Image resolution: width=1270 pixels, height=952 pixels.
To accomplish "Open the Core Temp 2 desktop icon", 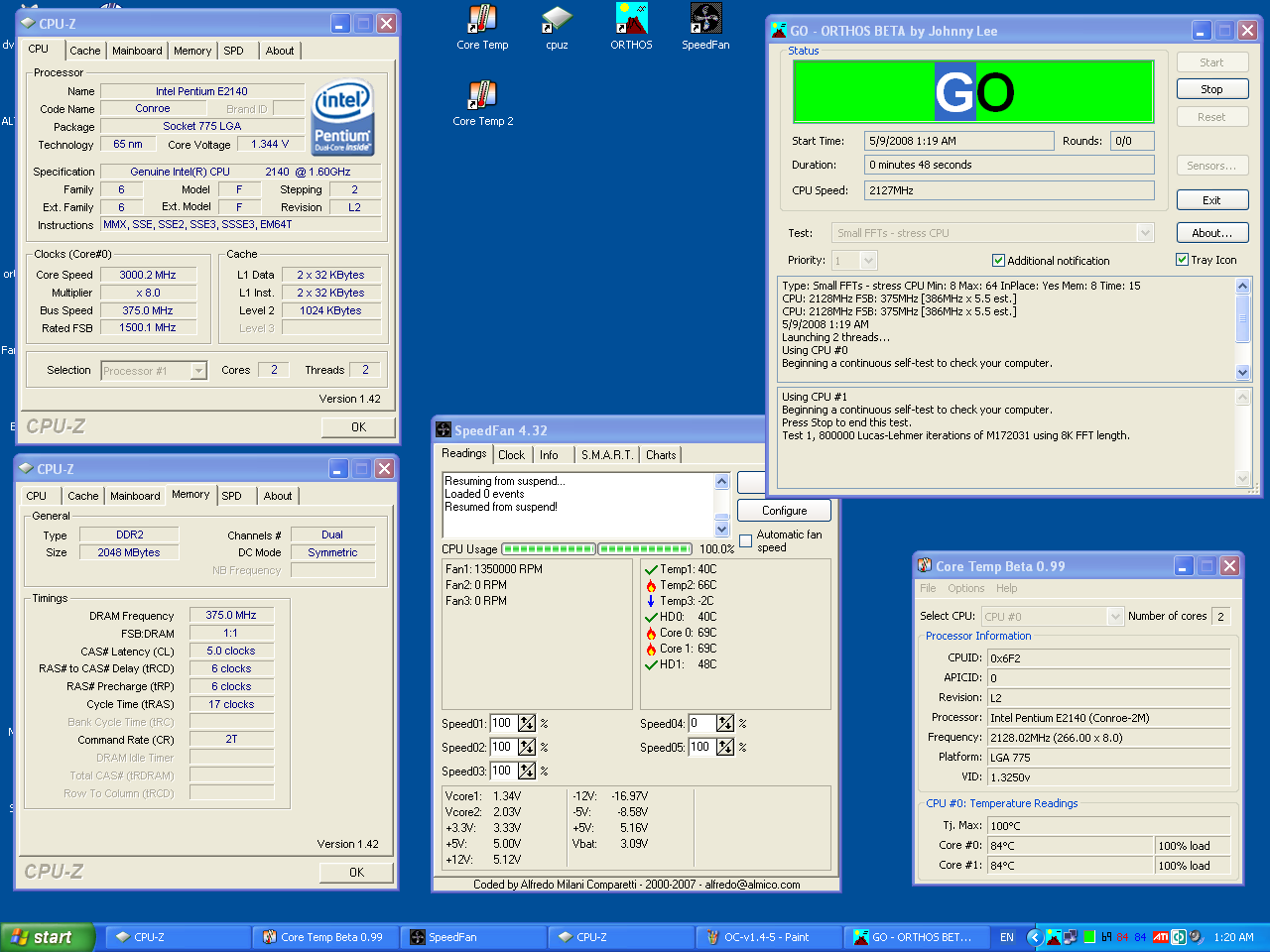I will click(482, 96).
